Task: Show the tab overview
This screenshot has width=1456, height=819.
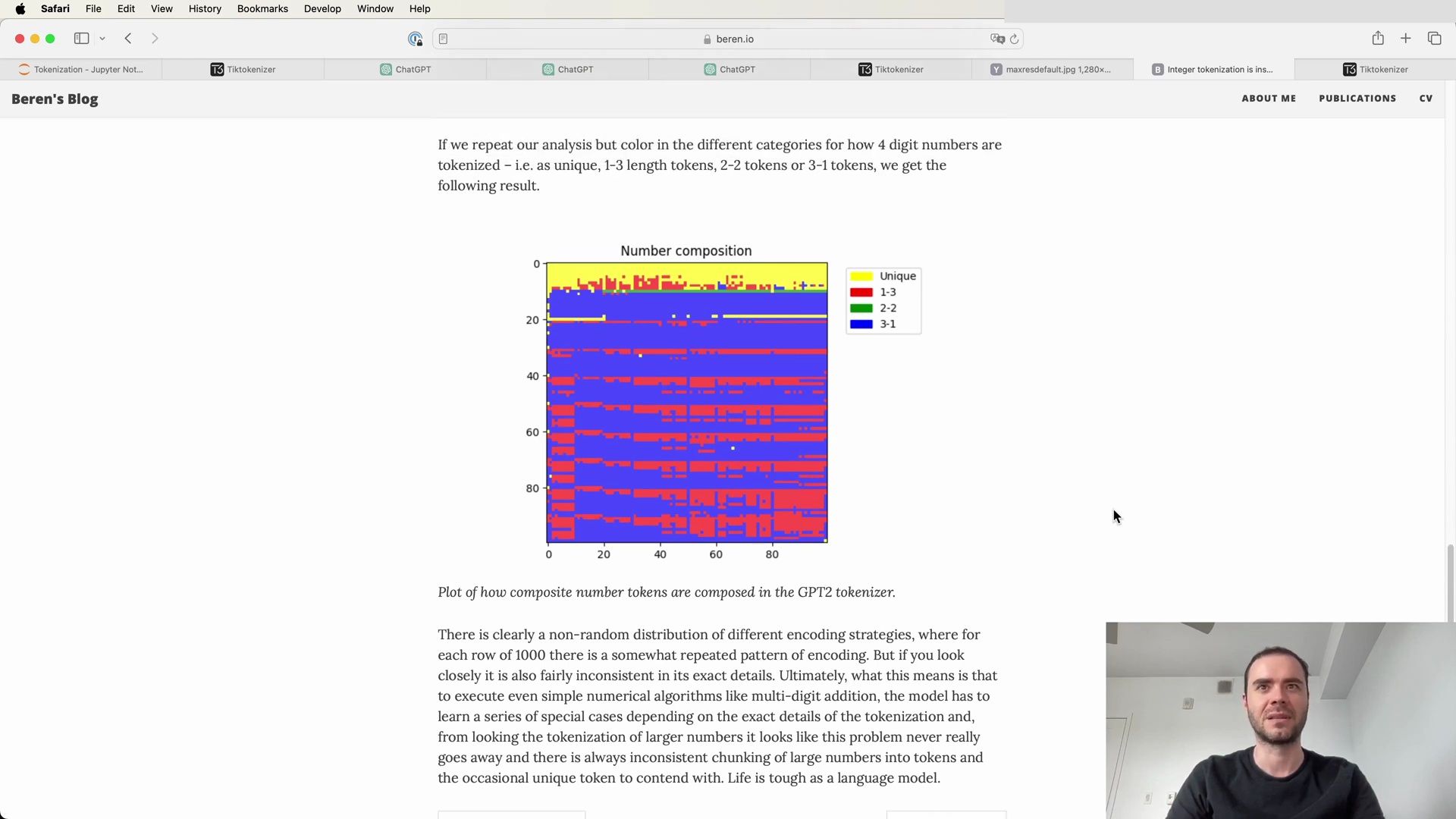Action: pos(1434,39)
